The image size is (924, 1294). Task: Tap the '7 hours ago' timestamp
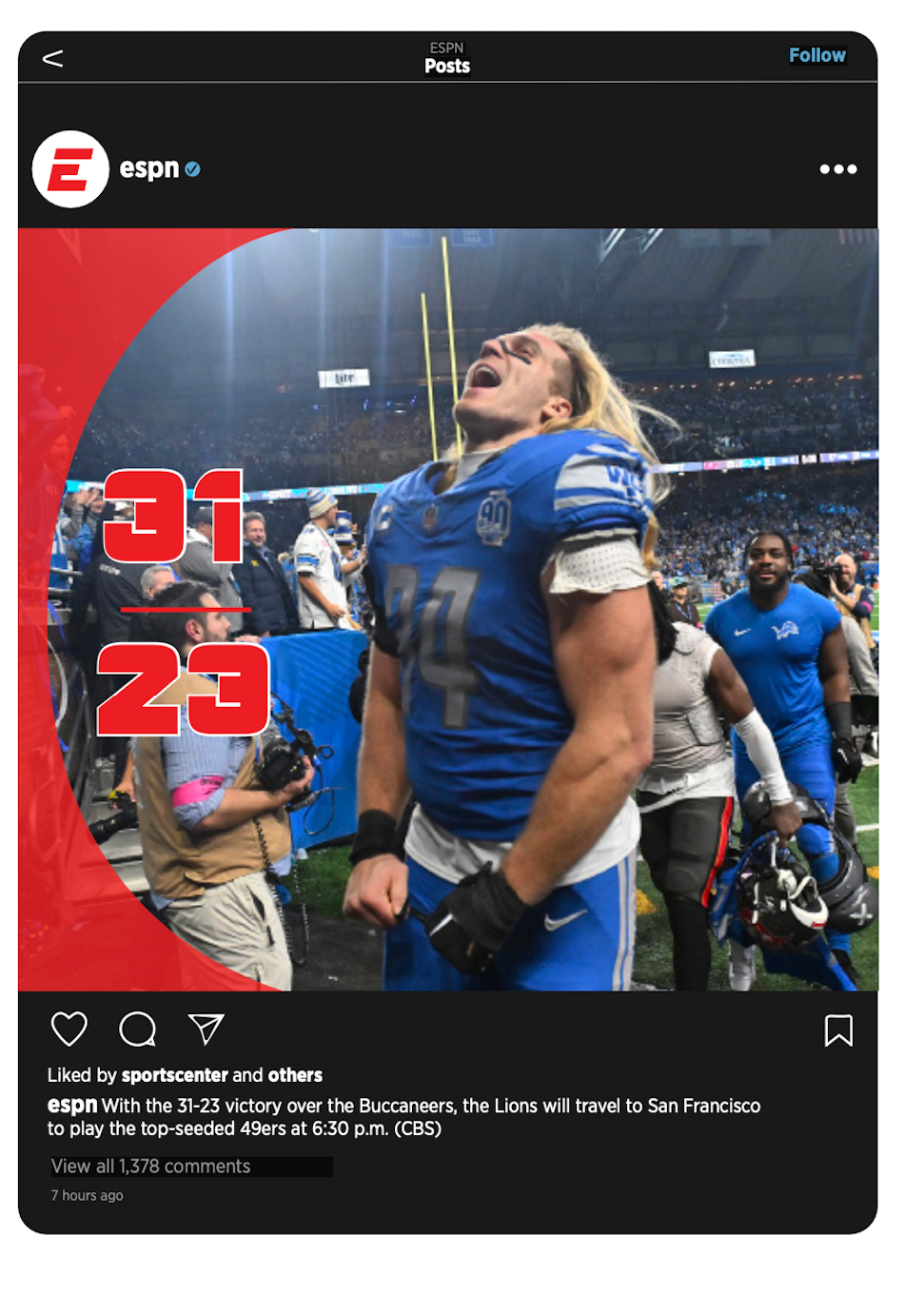coord(87,1196)
